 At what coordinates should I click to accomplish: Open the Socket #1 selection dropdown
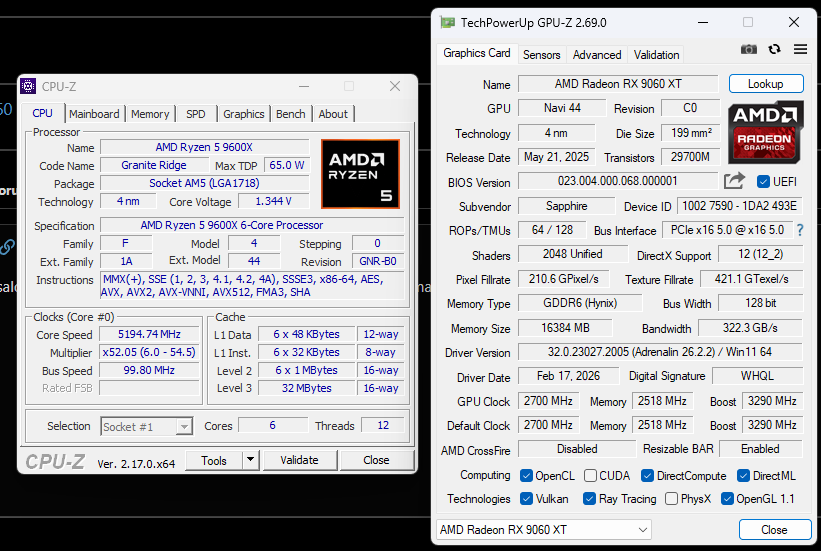tap(147, 426)
